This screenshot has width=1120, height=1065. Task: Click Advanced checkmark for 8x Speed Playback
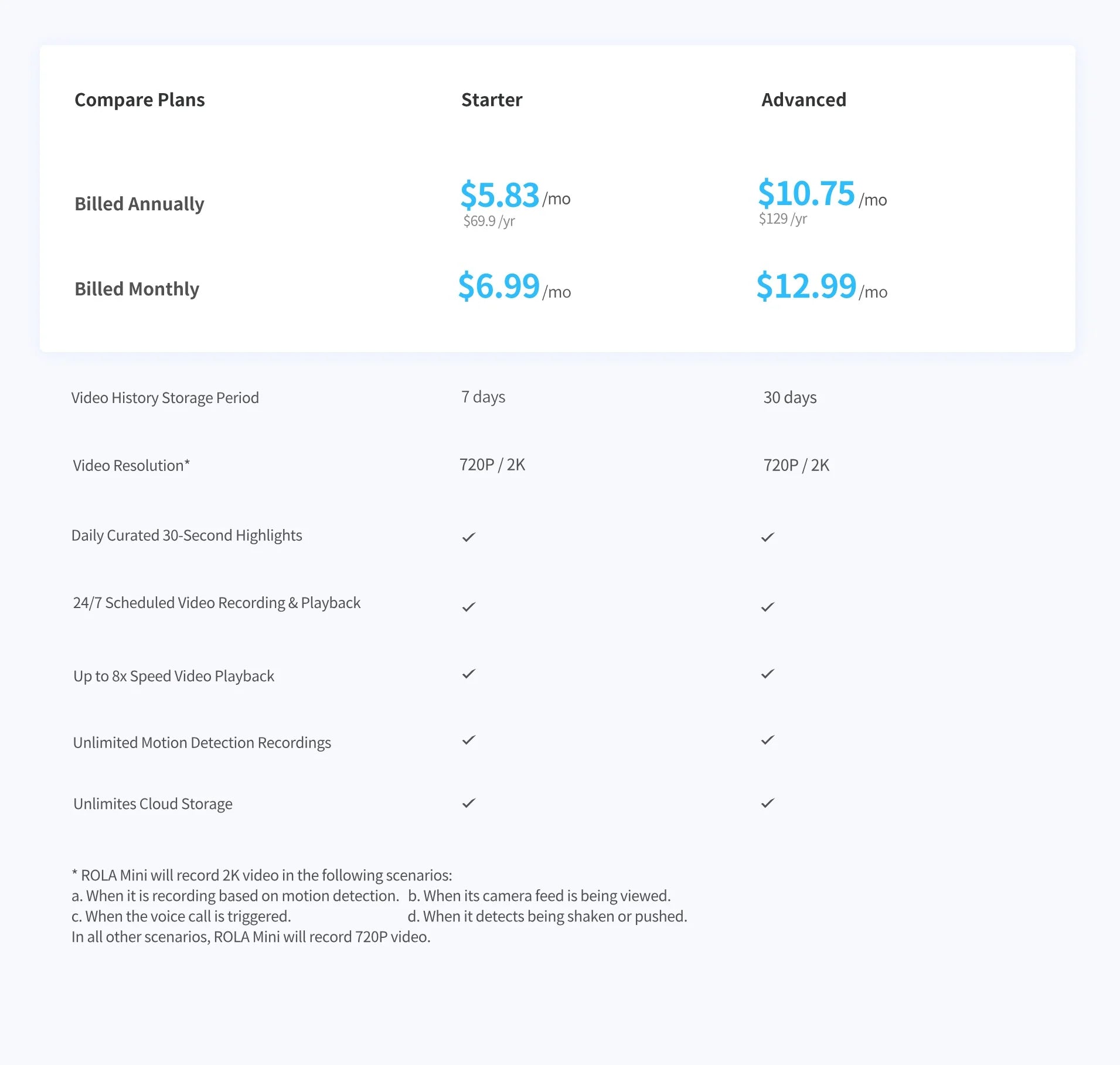pyautogui.click(x=768, y=674)
